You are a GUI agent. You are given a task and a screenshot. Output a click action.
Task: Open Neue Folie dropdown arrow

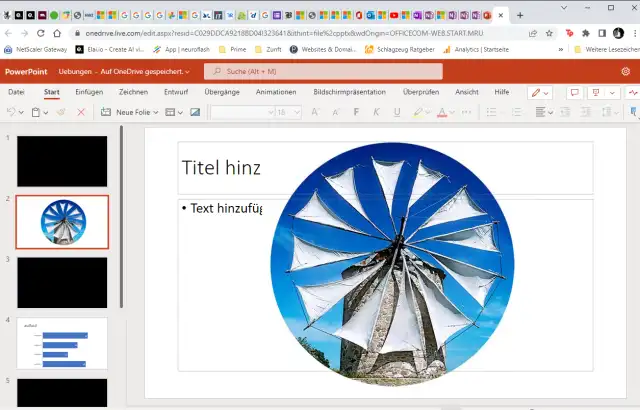coord(156,113)
